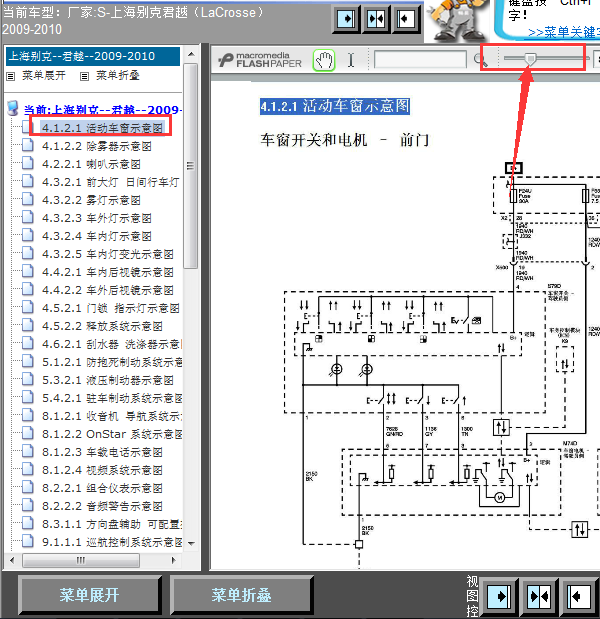Click top toolbar right-arrow view button
The height and width of the screenshot is (619, 600).
(x=346, y=19)
